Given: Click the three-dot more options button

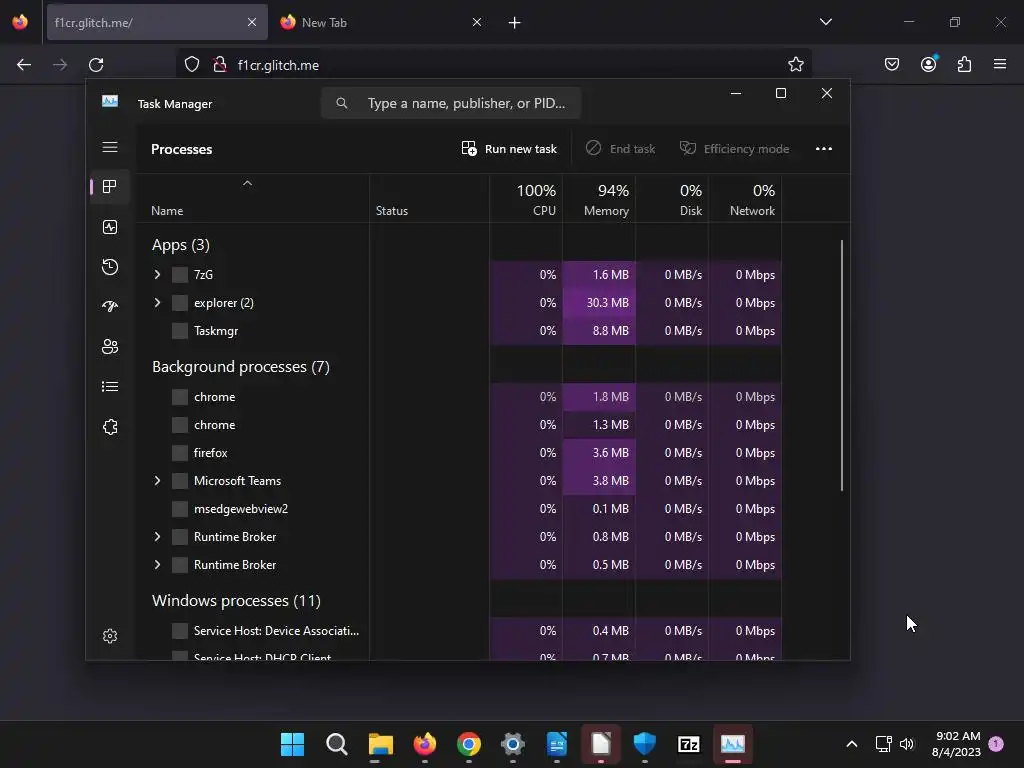Looking at the screenshot, I should click(824, 149).
